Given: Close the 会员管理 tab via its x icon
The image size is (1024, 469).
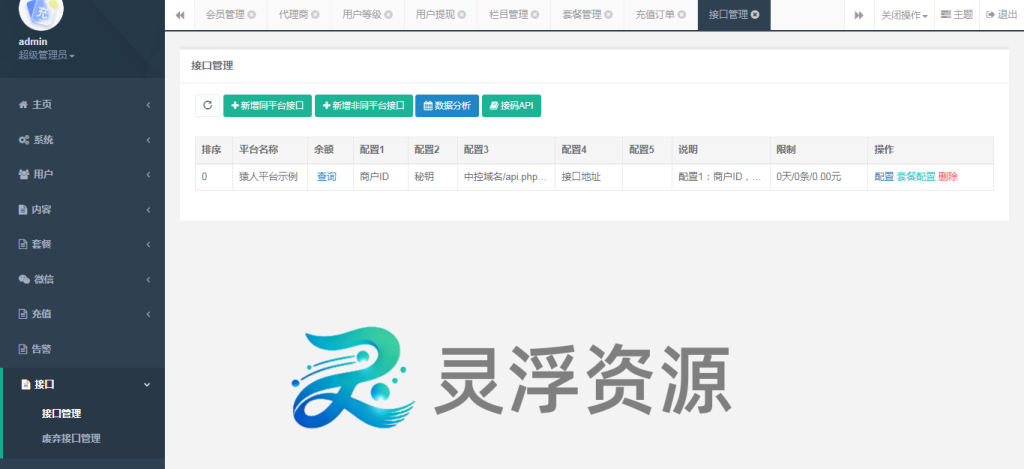Looking at the screenshot, I should (252, 14).
